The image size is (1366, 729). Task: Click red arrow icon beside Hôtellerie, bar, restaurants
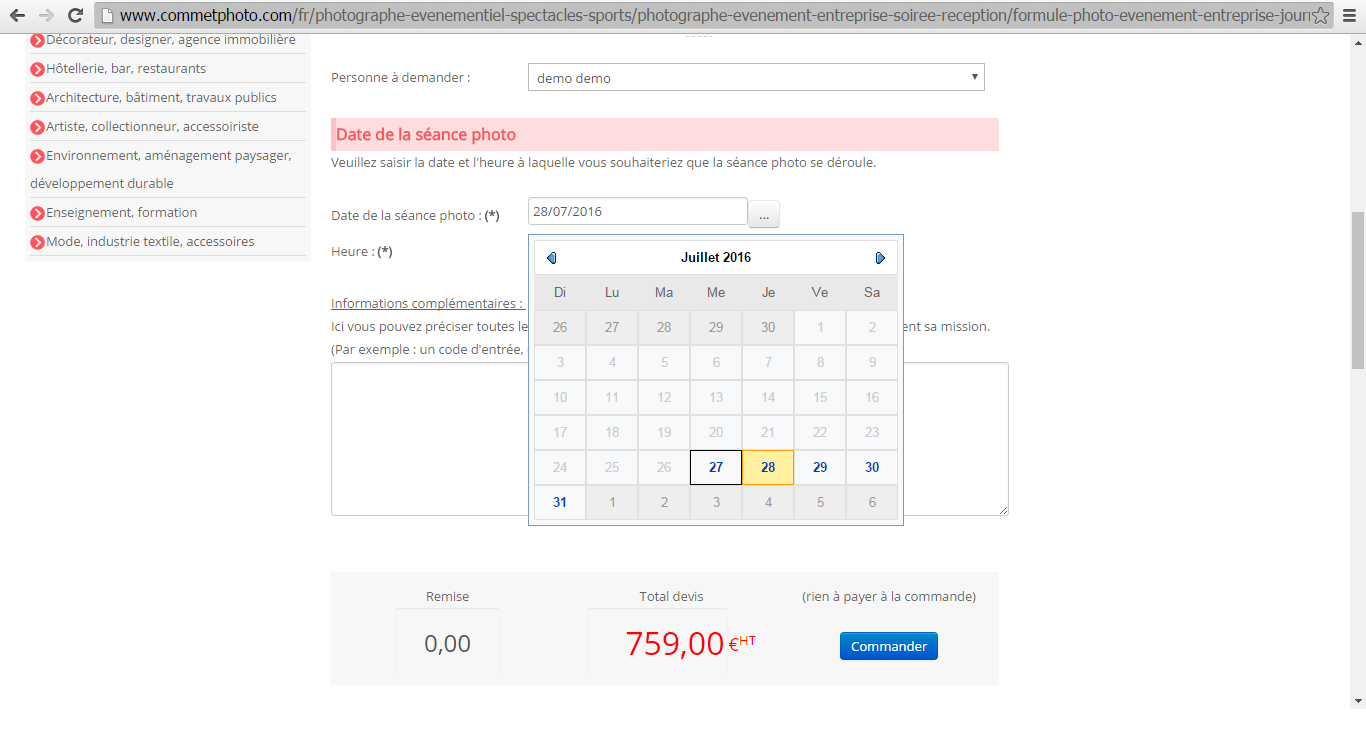point(37,69)
